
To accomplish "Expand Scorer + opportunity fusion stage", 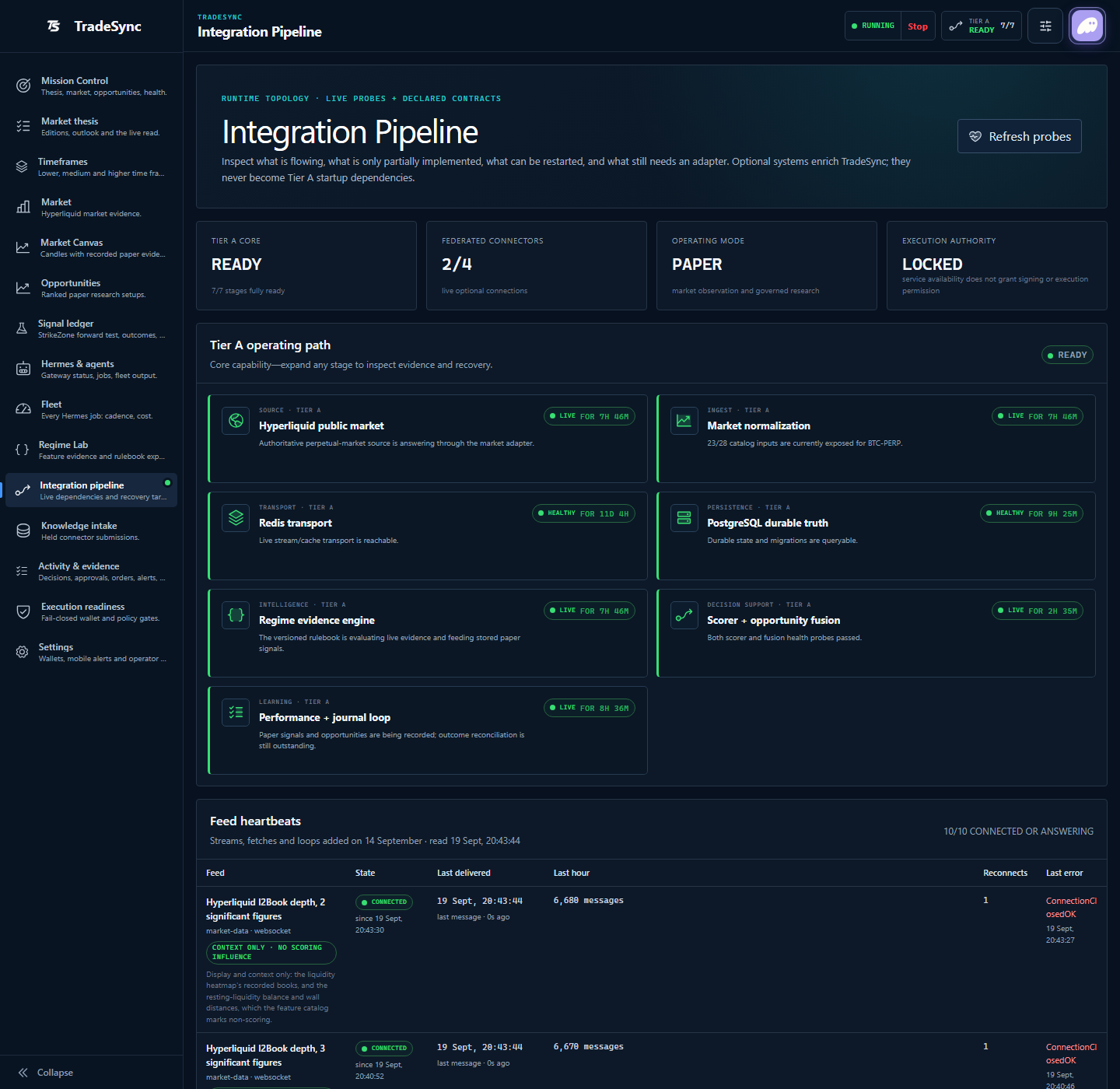I will (x=876, y=633).
